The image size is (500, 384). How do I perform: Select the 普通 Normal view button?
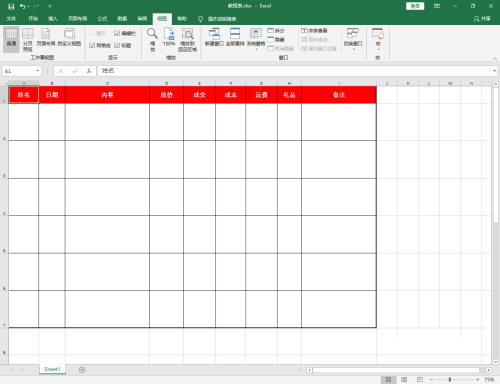11,39
